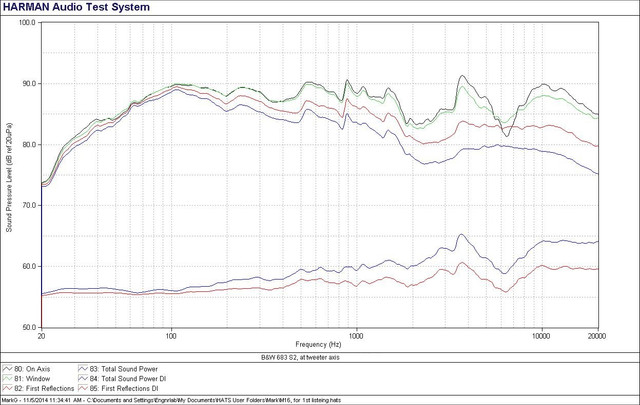Image resolution: width=640 pixels, height=405 pixels.
Task: Click the 90.0 y-axis tick label
Action: pos(29,83)
